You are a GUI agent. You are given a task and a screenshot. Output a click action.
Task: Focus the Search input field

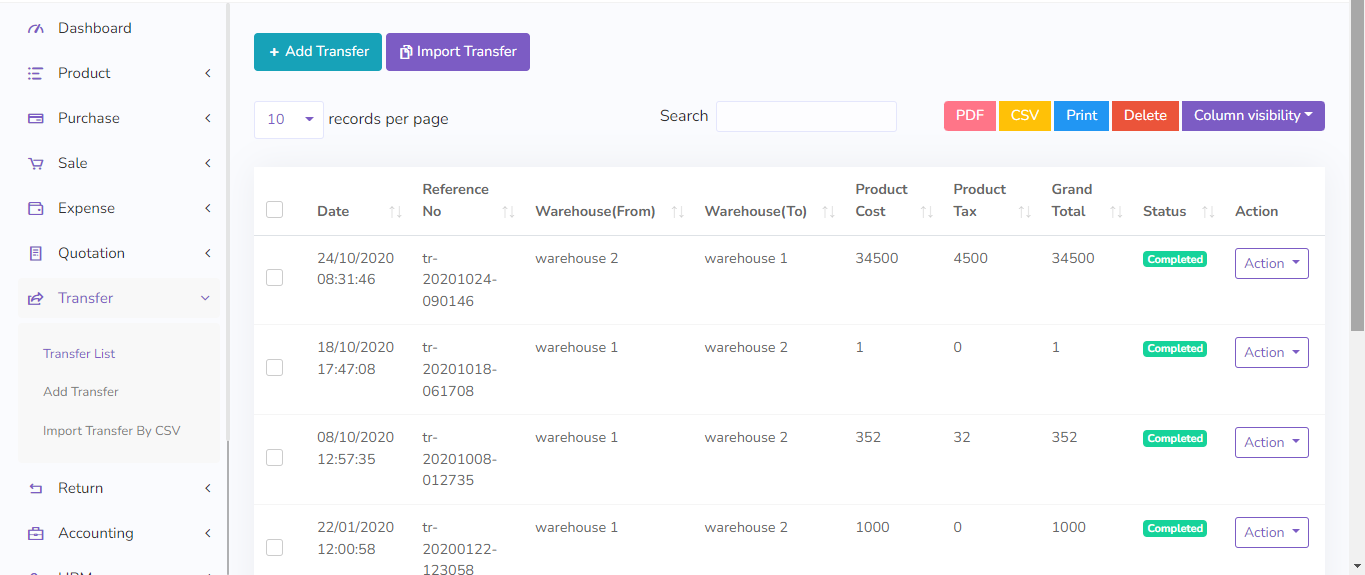point(806,117)
